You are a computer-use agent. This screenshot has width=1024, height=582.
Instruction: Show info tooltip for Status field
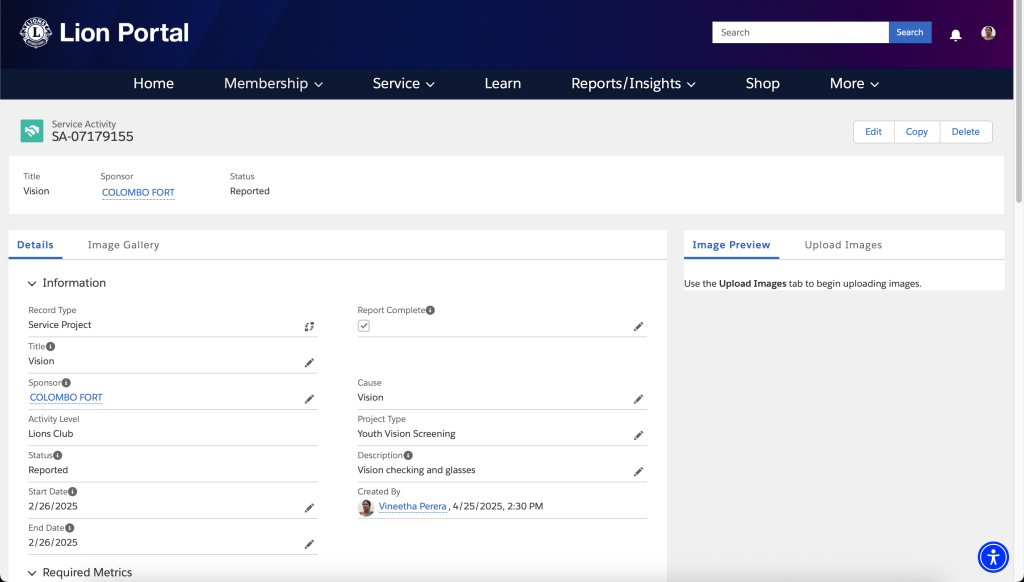point(57,455)
